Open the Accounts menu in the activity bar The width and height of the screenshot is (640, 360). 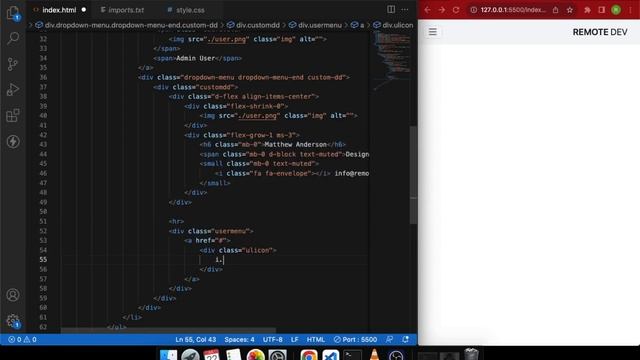tap(13, 295)
